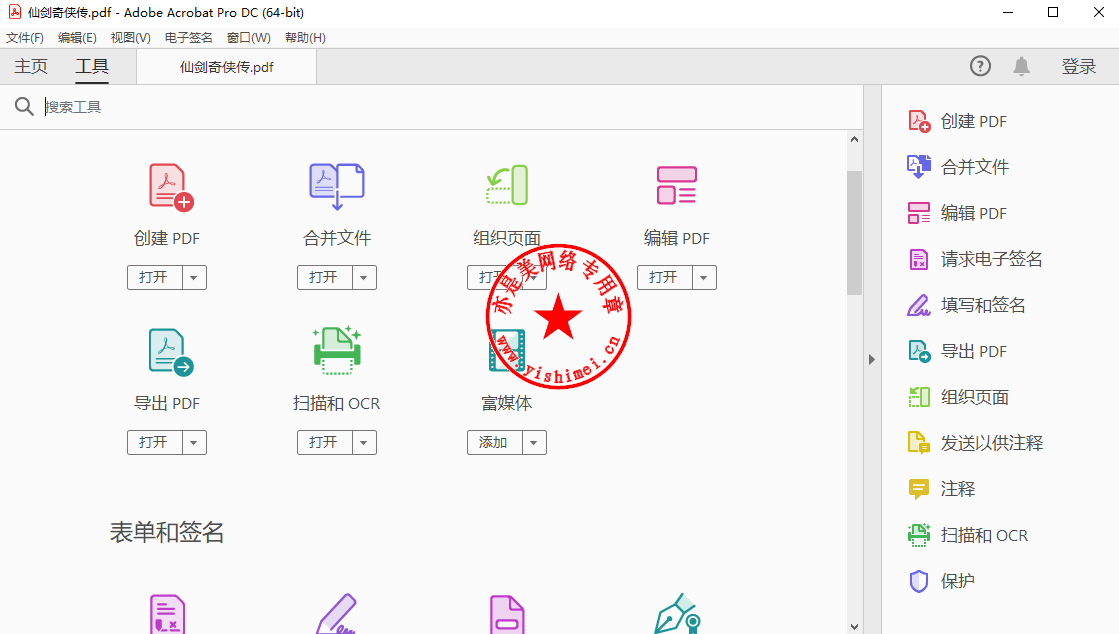This screenshot has height=634, width=1119.
Task: Open the 编辑(E) menu
Action: click(x=77, y=38)
